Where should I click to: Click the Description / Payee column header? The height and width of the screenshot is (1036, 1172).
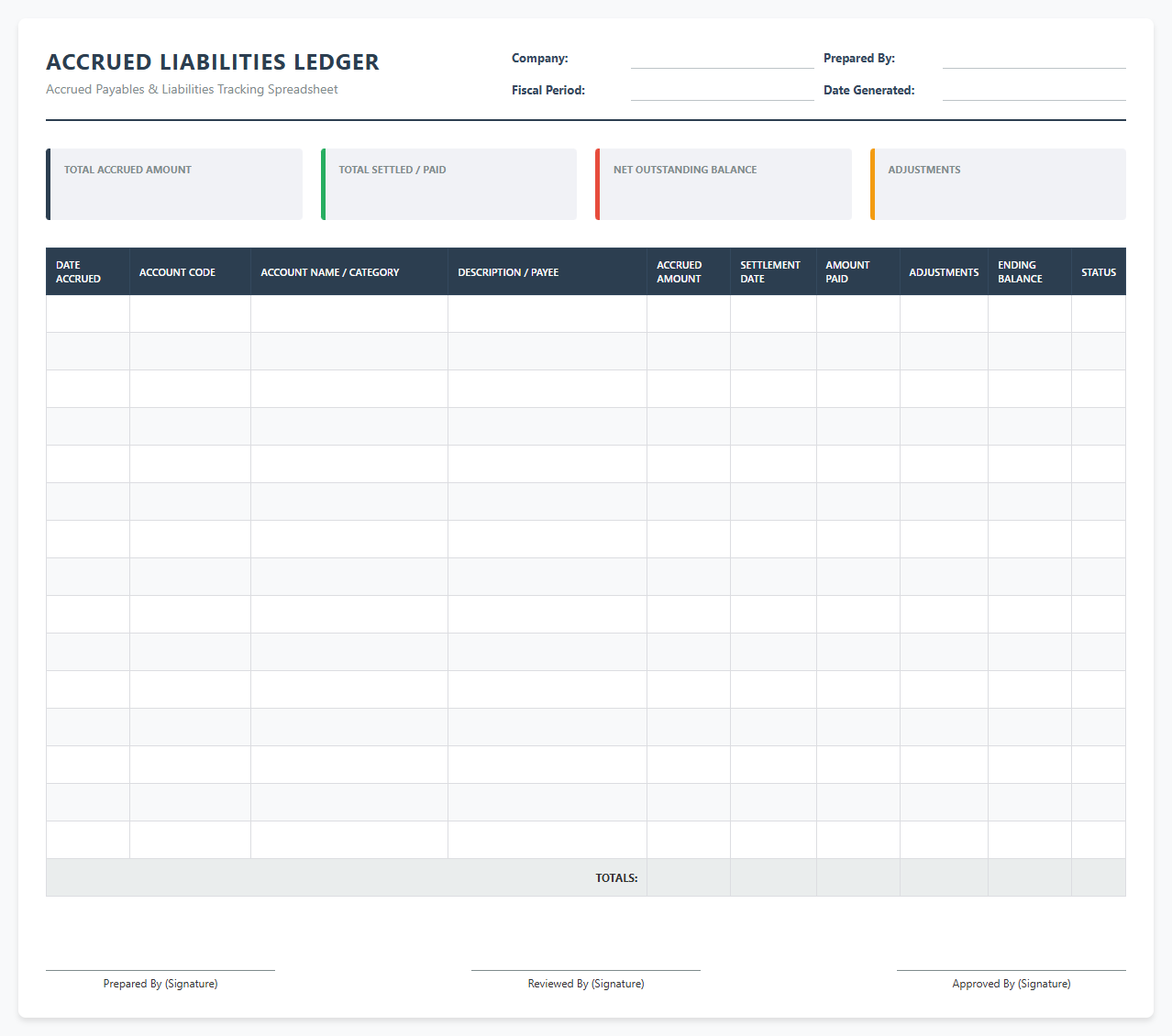(547, 271)
